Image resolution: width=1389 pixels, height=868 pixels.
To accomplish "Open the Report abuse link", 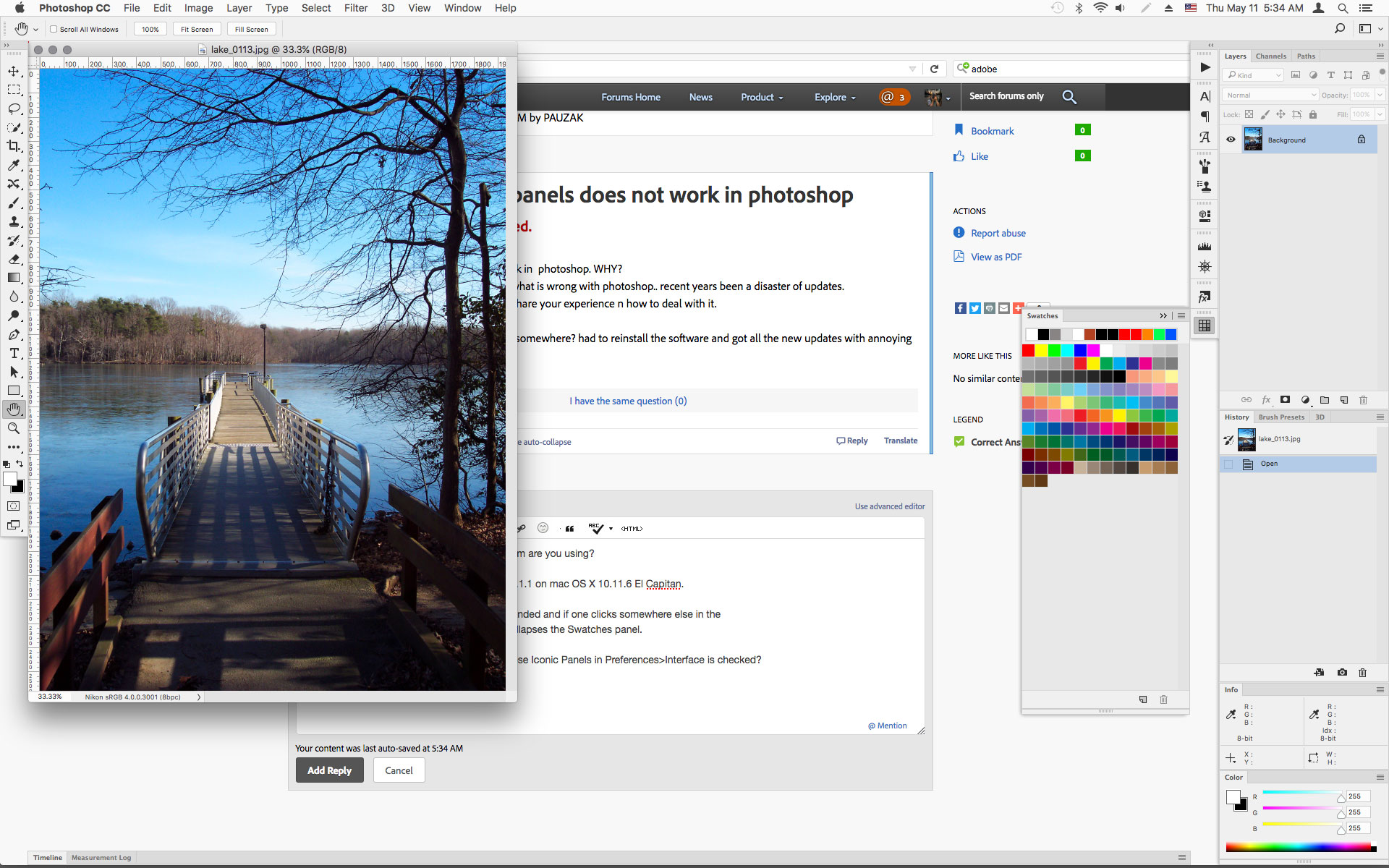I will point(998,233).
